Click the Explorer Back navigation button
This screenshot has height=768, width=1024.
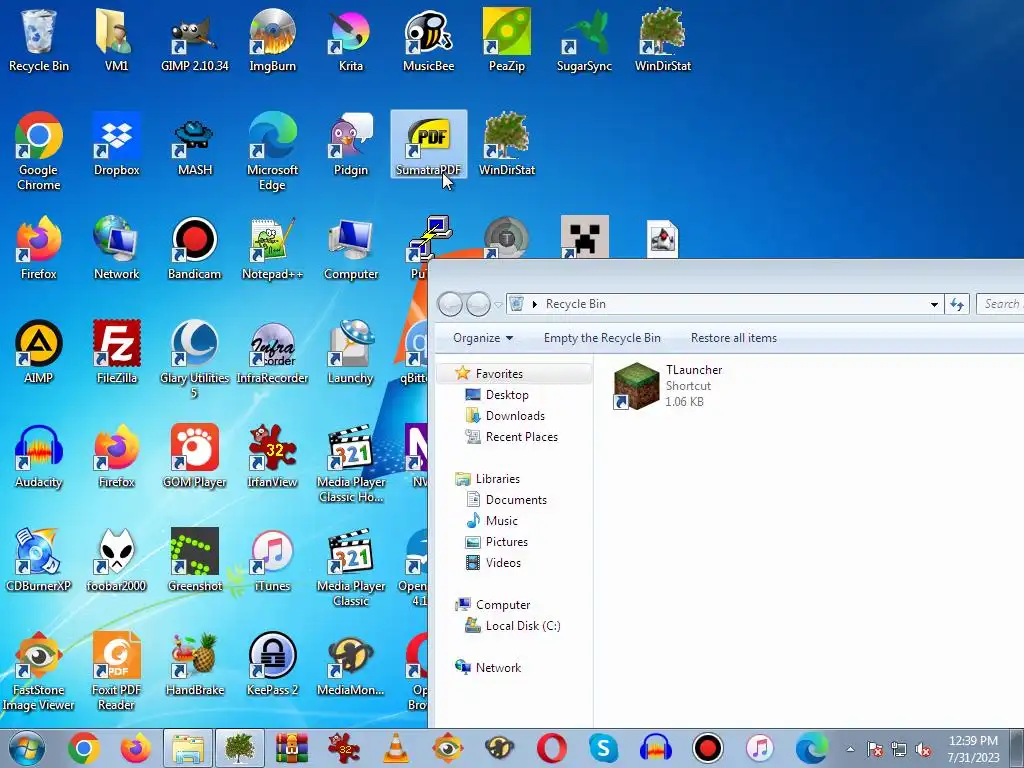[x=450, y=304]
